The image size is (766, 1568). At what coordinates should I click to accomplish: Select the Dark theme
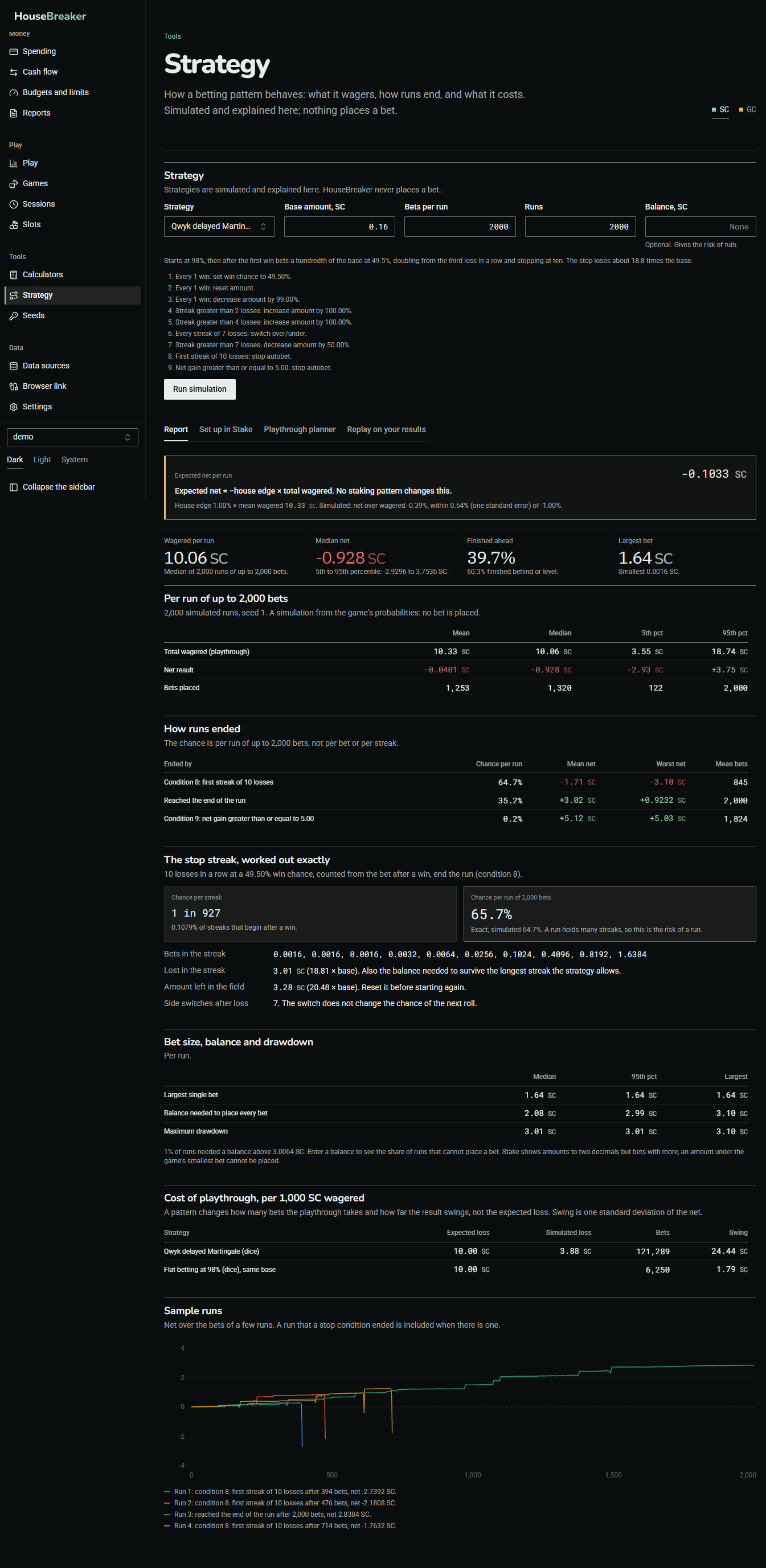[15, 459]
